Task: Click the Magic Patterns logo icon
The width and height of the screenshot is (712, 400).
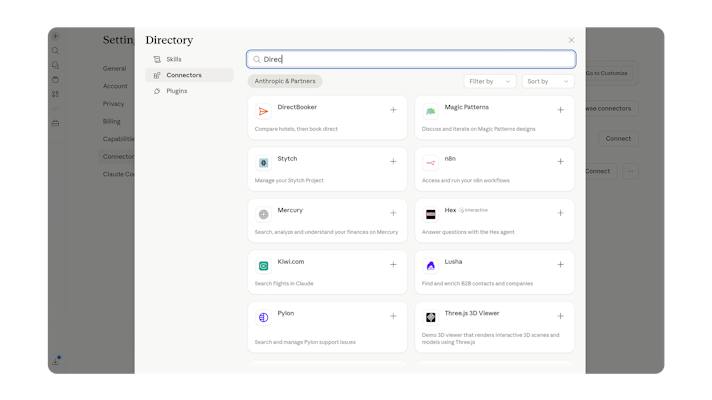Action: coord(430,111)
